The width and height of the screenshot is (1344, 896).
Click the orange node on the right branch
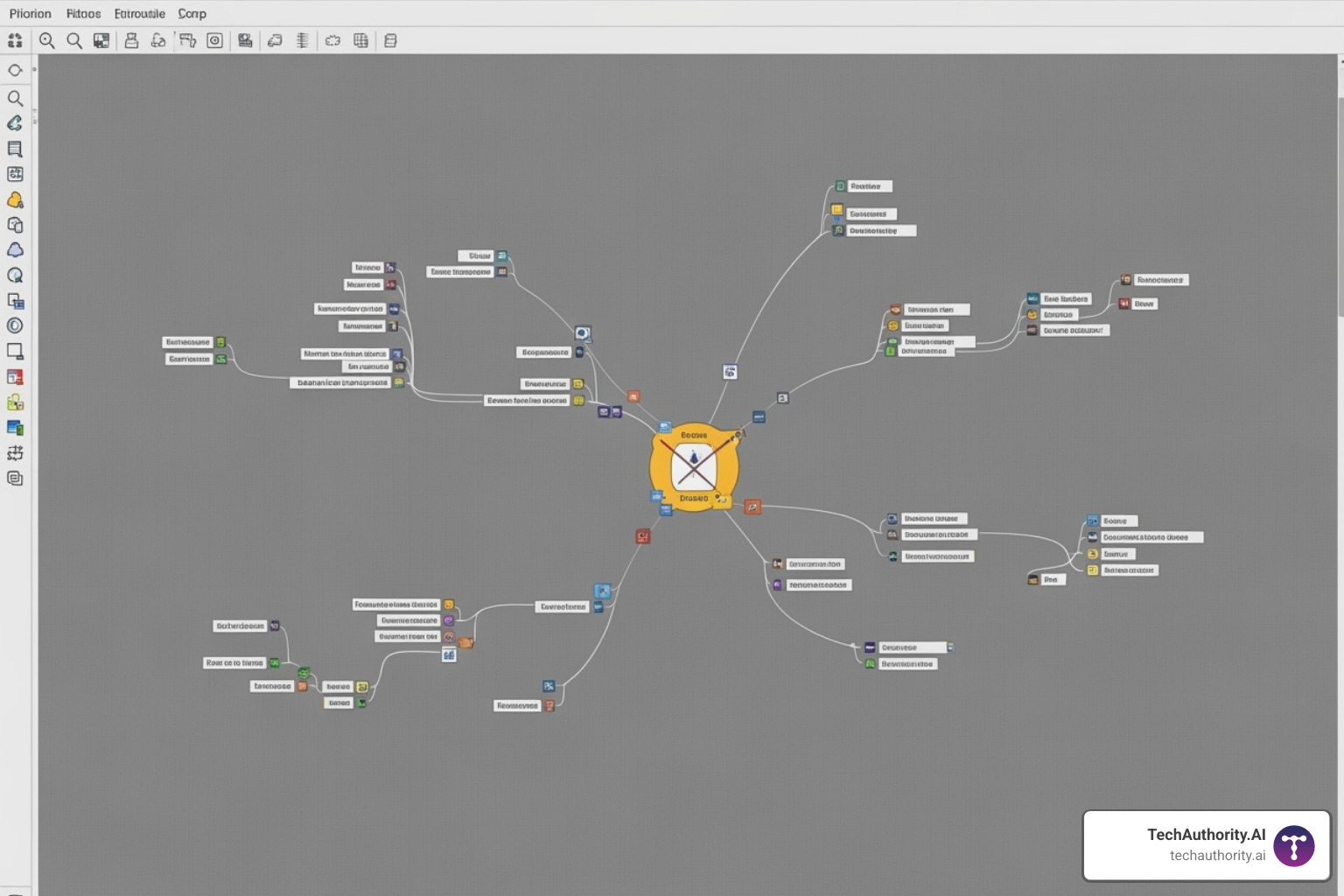pos(752,507)
